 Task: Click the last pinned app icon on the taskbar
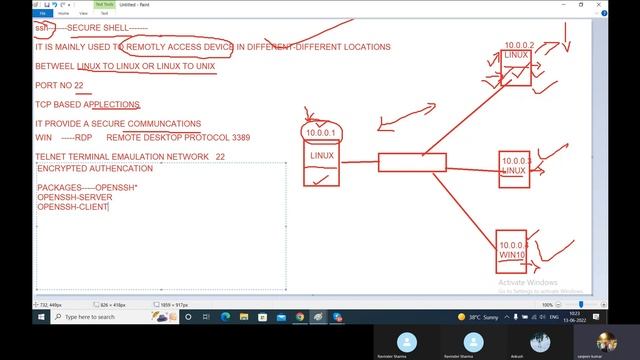[337, 317]
